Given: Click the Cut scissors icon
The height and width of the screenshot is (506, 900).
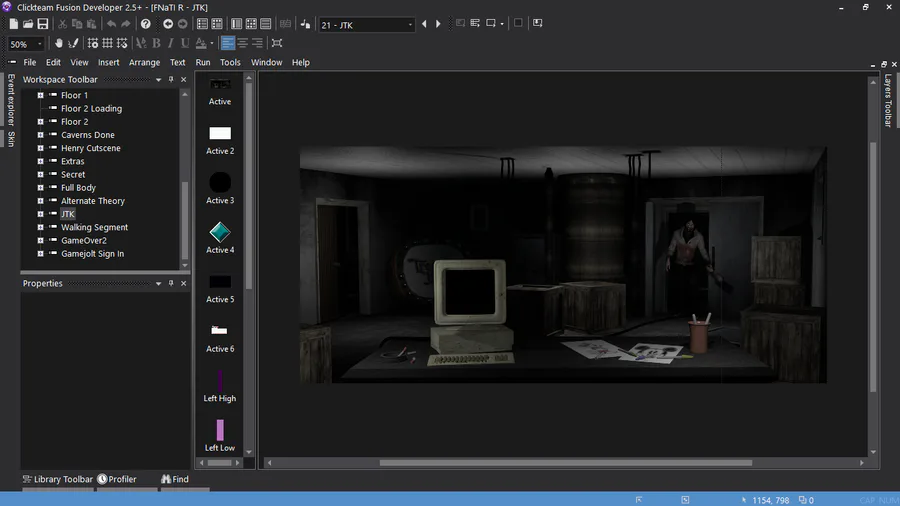Looking at the screenshot, I should pos(62,24).
